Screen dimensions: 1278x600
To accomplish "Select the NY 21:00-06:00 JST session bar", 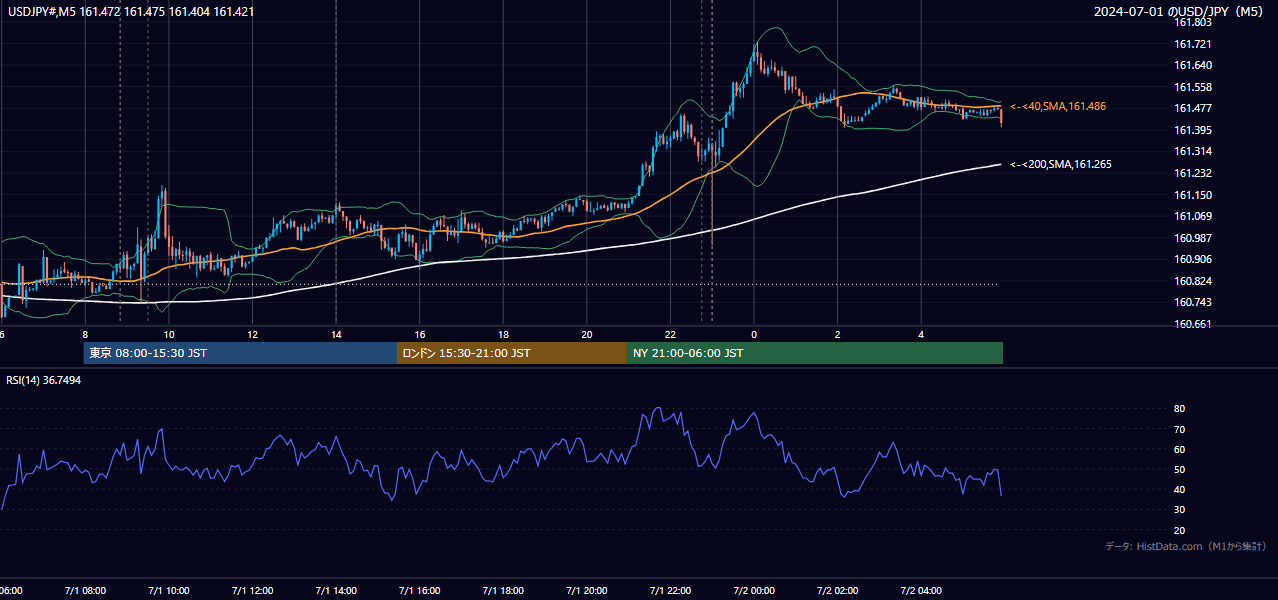I will point(815,353).
